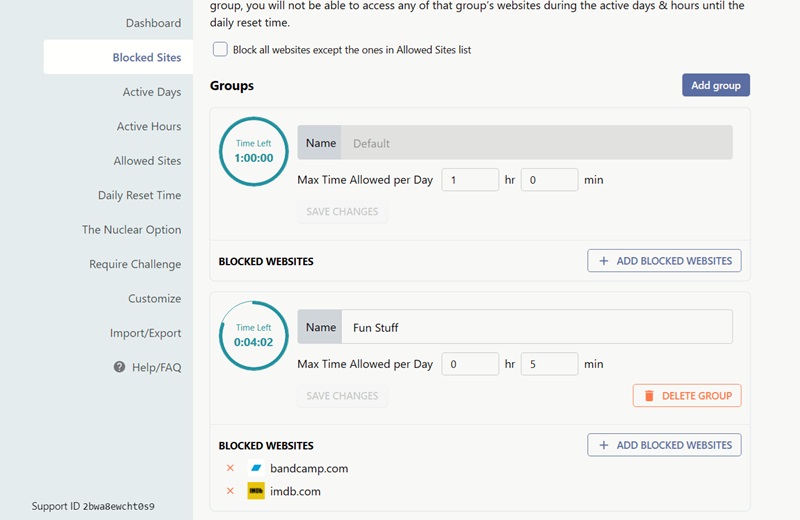Viewport: 800px width, 520px height.
Task: Click trash icon on Delete Group button
Action: [x=649, y=395]
